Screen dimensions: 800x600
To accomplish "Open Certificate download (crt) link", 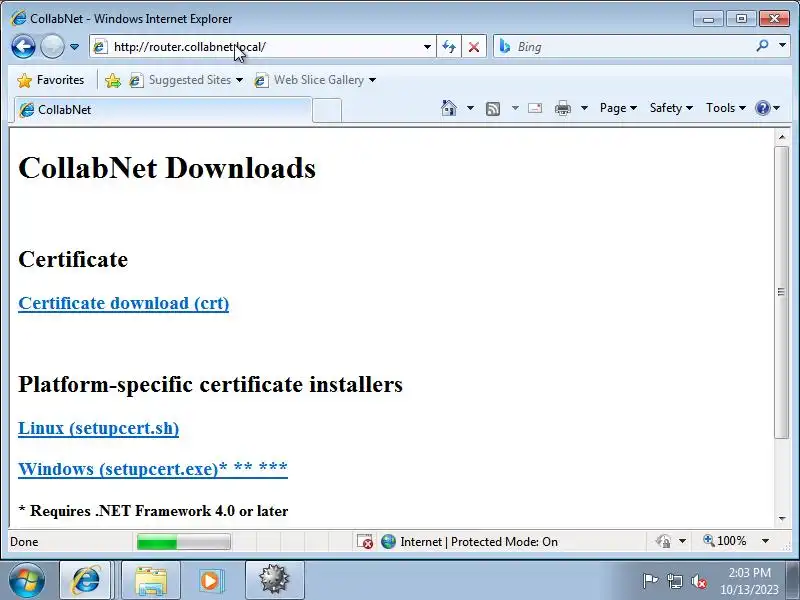I will tap(123, 303).
